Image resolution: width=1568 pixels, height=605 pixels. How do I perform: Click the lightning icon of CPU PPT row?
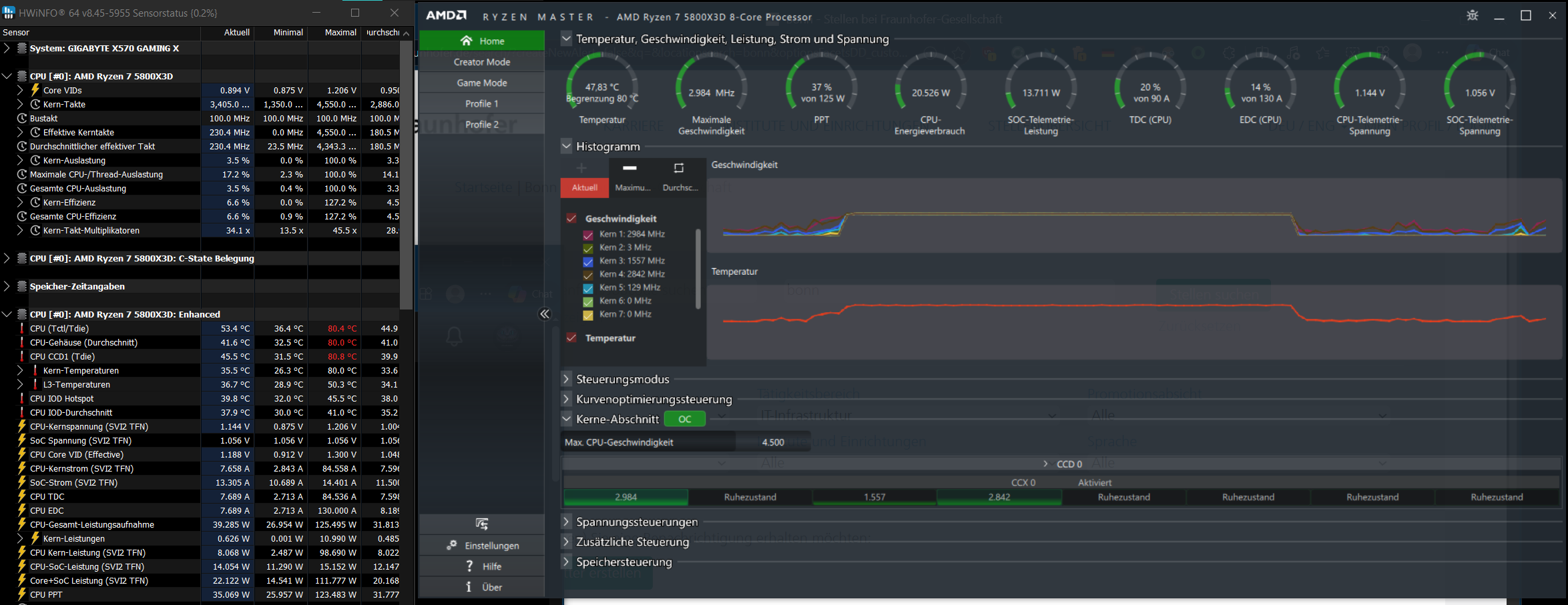click(22, 594)
